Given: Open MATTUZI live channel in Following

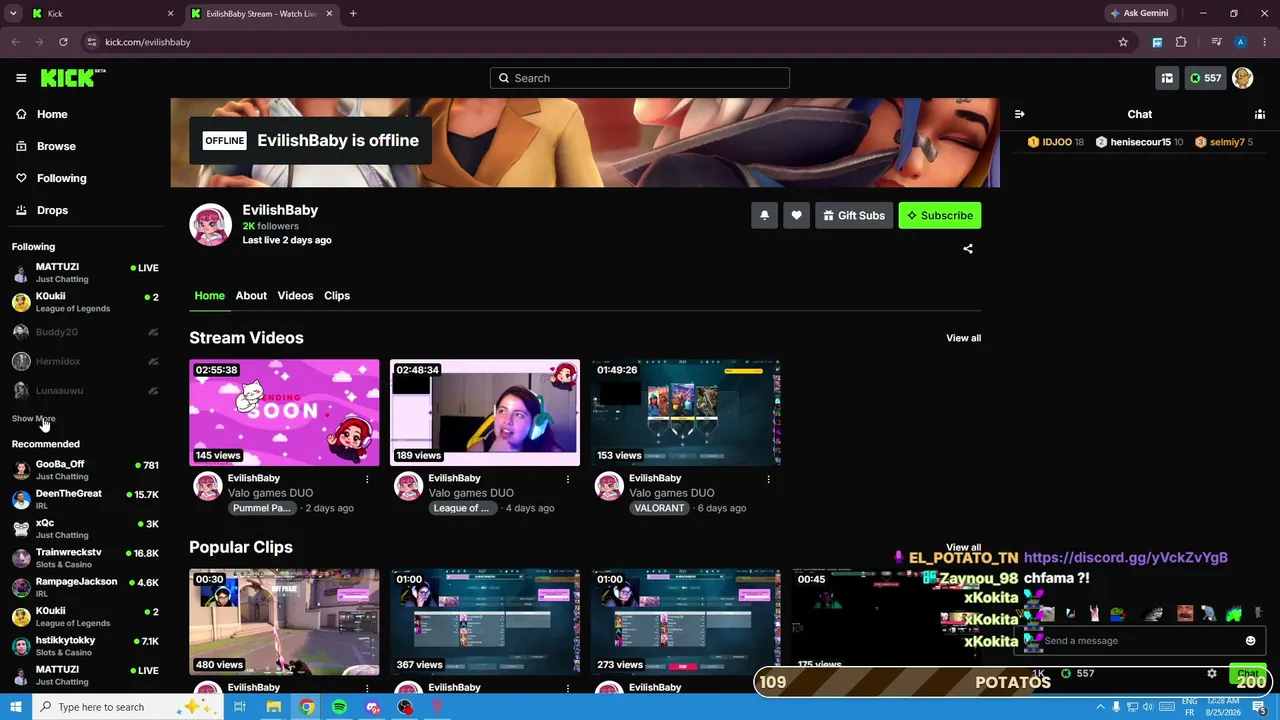Looking at the screenshot, I should [85, 273].
